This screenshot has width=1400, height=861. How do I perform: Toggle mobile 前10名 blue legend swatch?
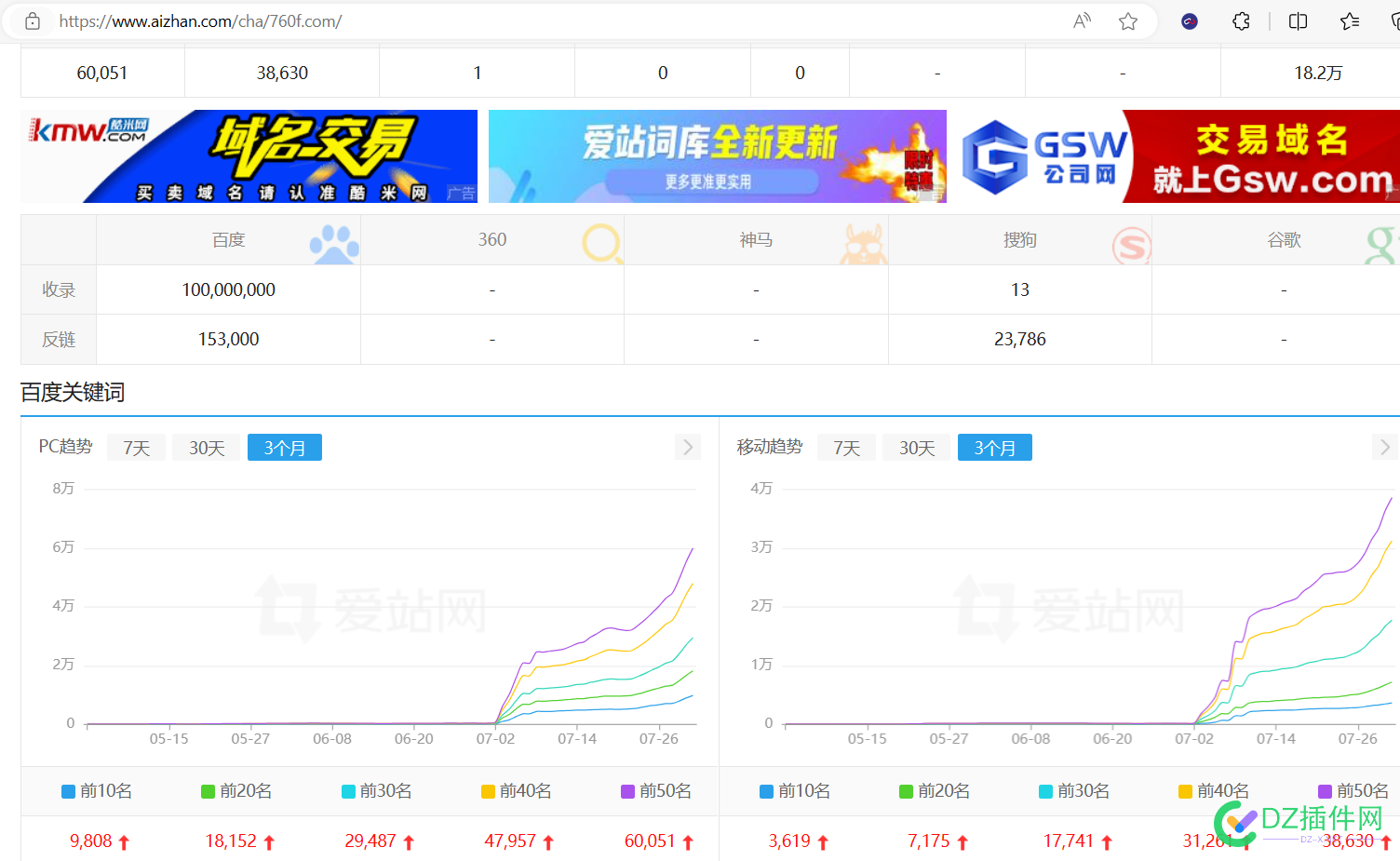[766, 791]
